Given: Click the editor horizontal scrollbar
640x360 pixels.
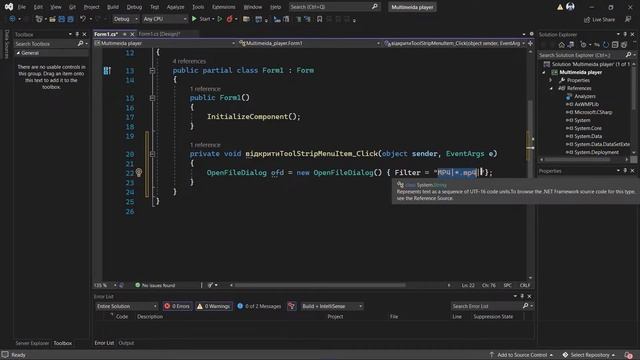Looking at the screenshot, I should 320,285.
